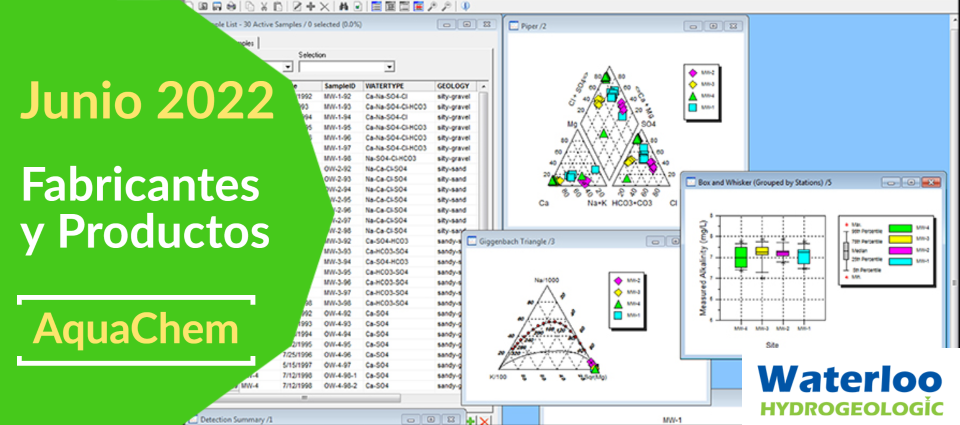Click the Waterloo Hydrogeologic logo

point(851,390)
